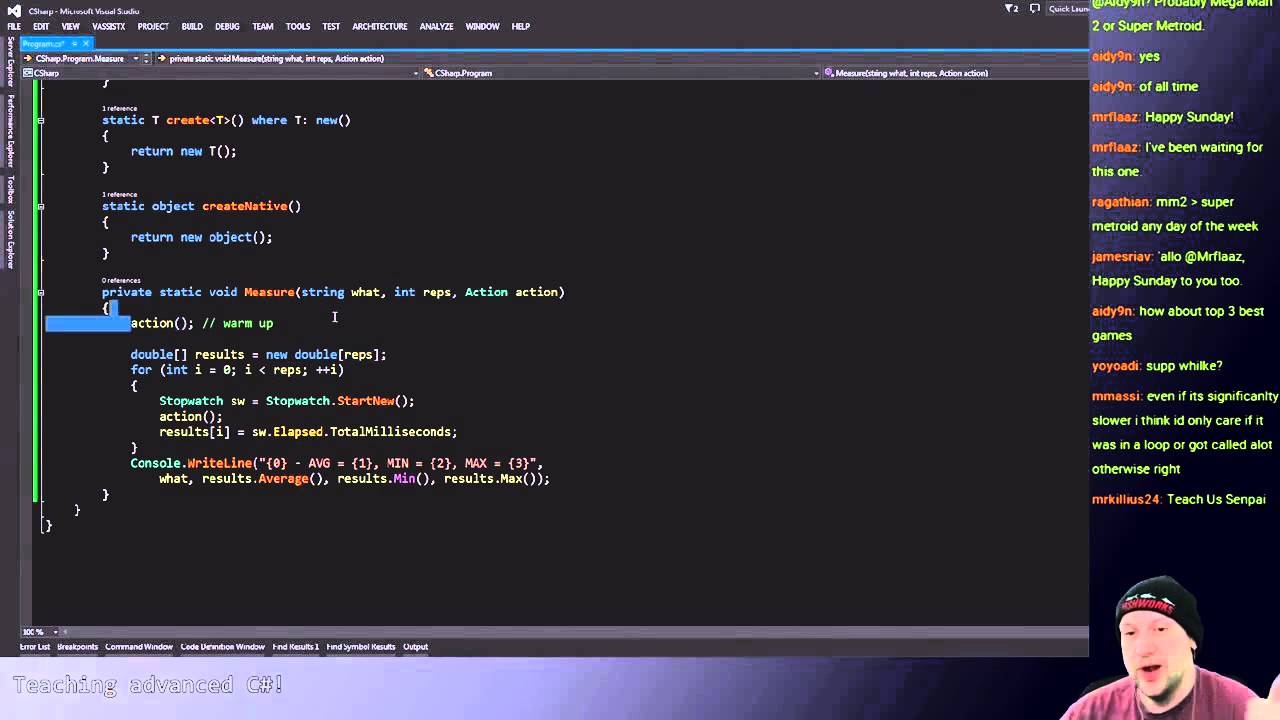Open the ANALYZE menu
This screenshot has height=720, width=1280.
[x=436, y=26]
